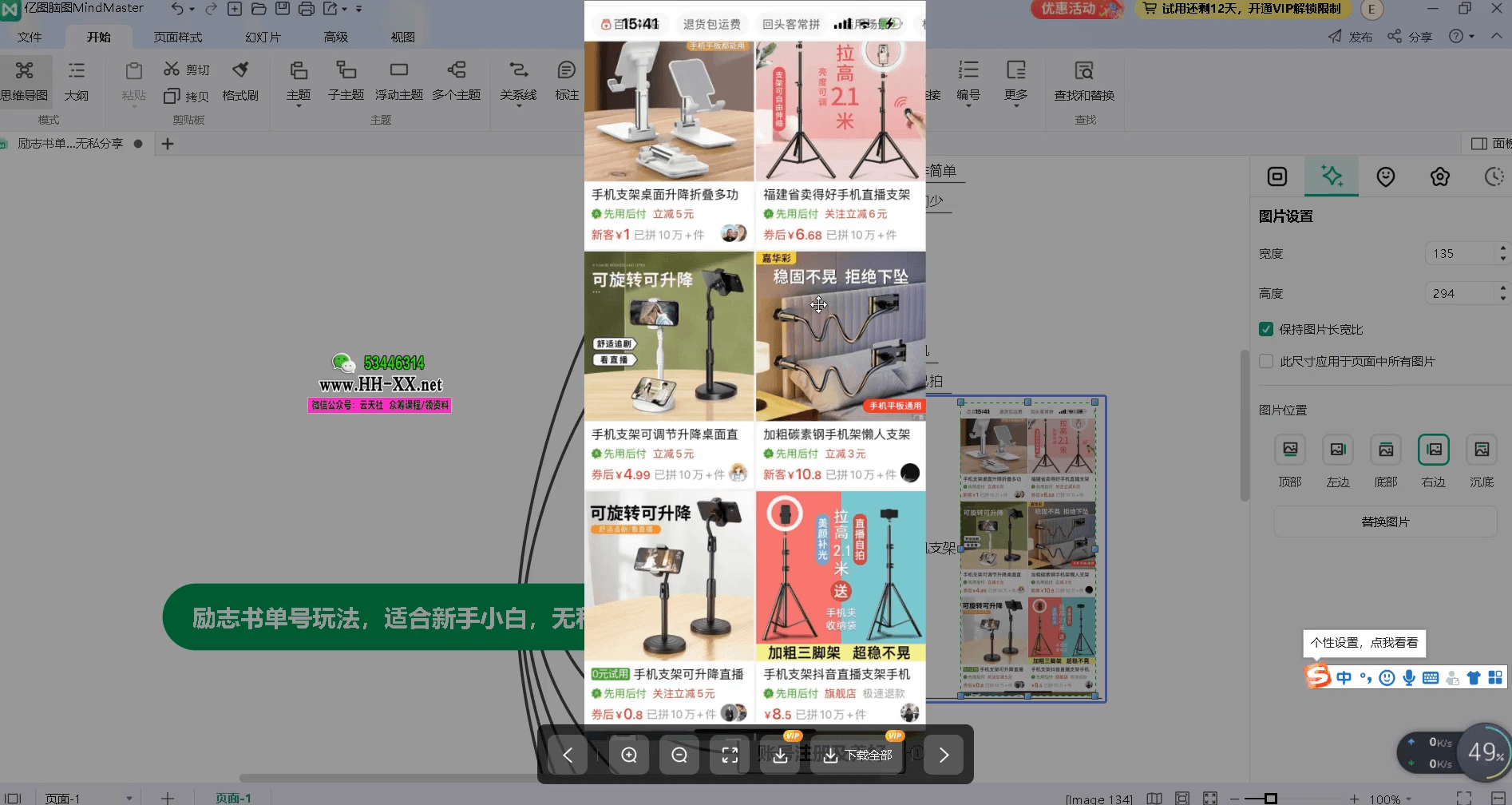
Task: Add a 标注 callout
Action: 567,81
